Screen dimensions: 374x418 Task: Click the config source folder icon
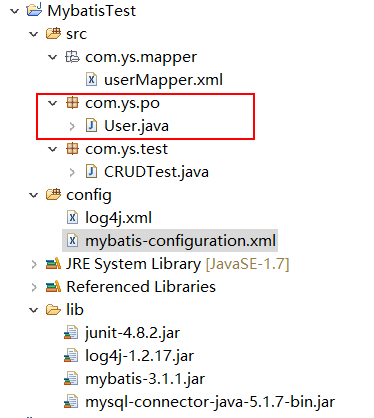tap(53, 194)
